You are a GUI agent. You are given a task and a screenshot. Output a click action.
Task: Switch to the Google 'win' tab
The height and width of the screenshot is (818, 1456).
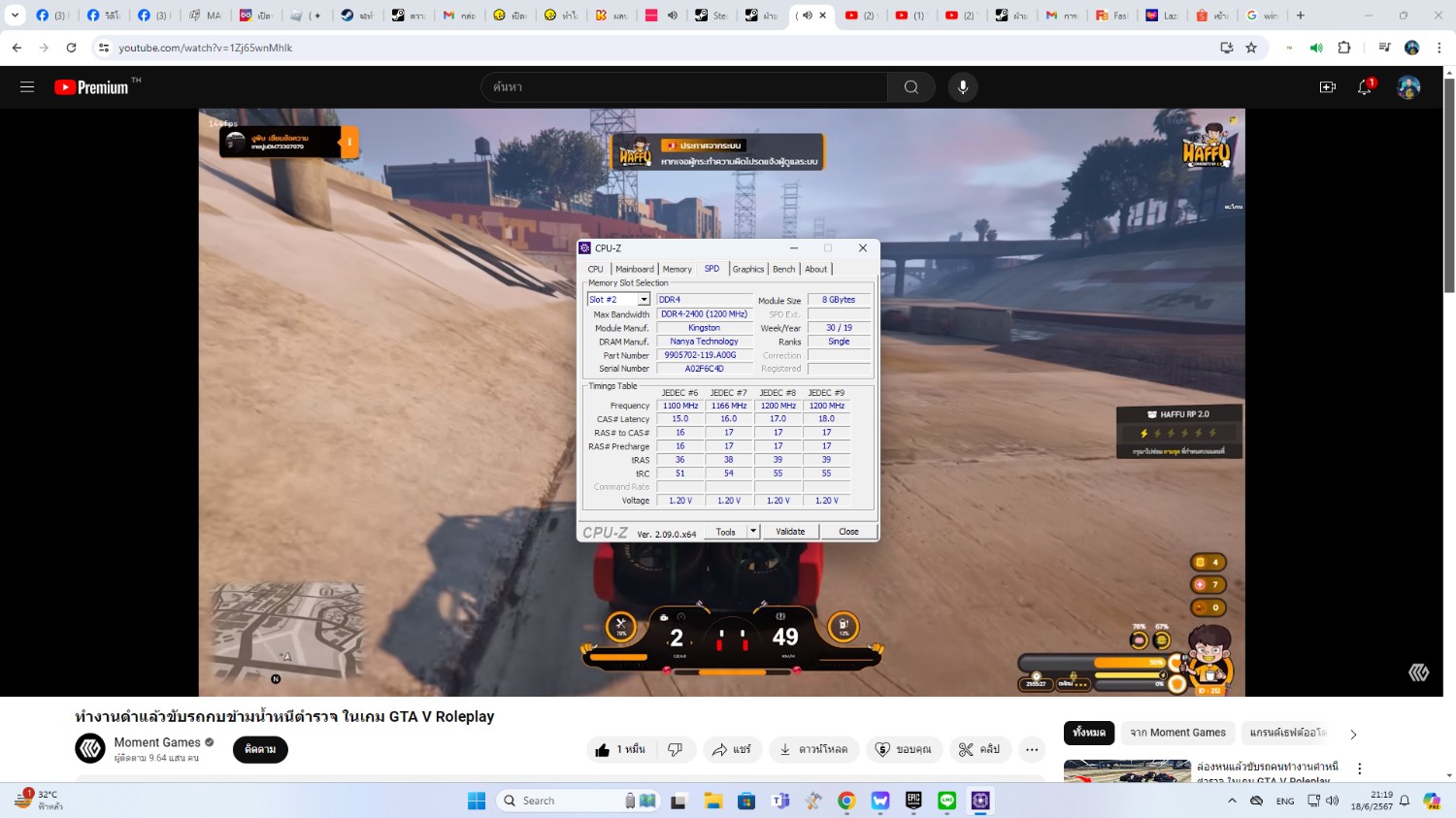[1263, 16]
